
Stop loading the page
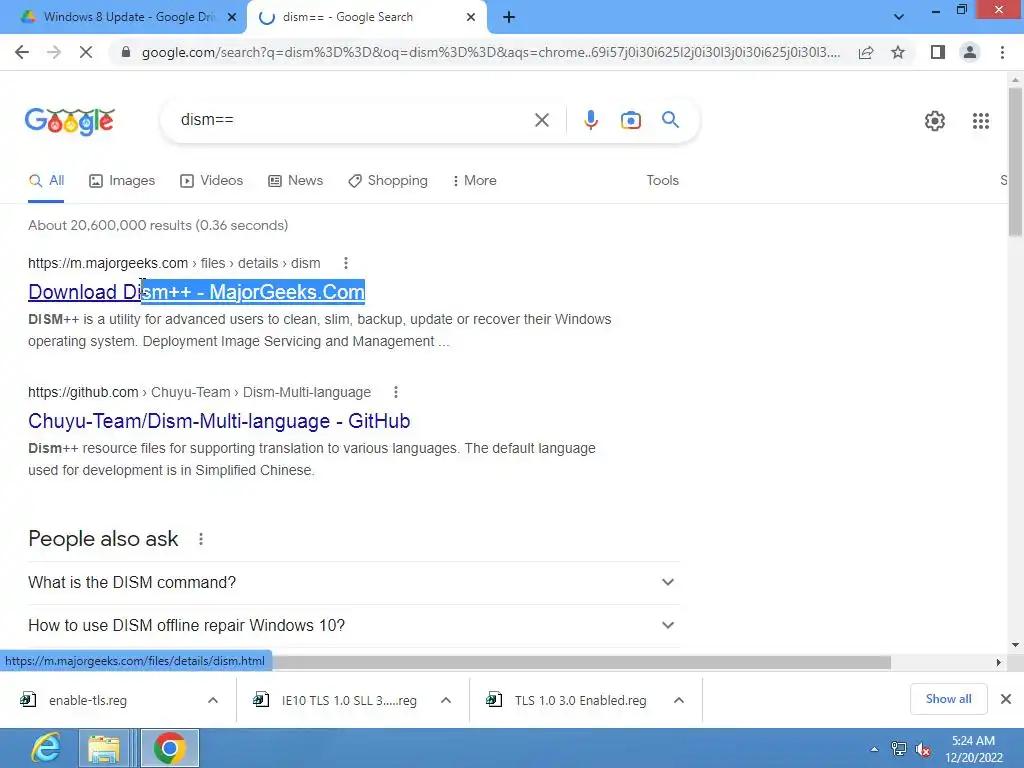pos(86,52)
